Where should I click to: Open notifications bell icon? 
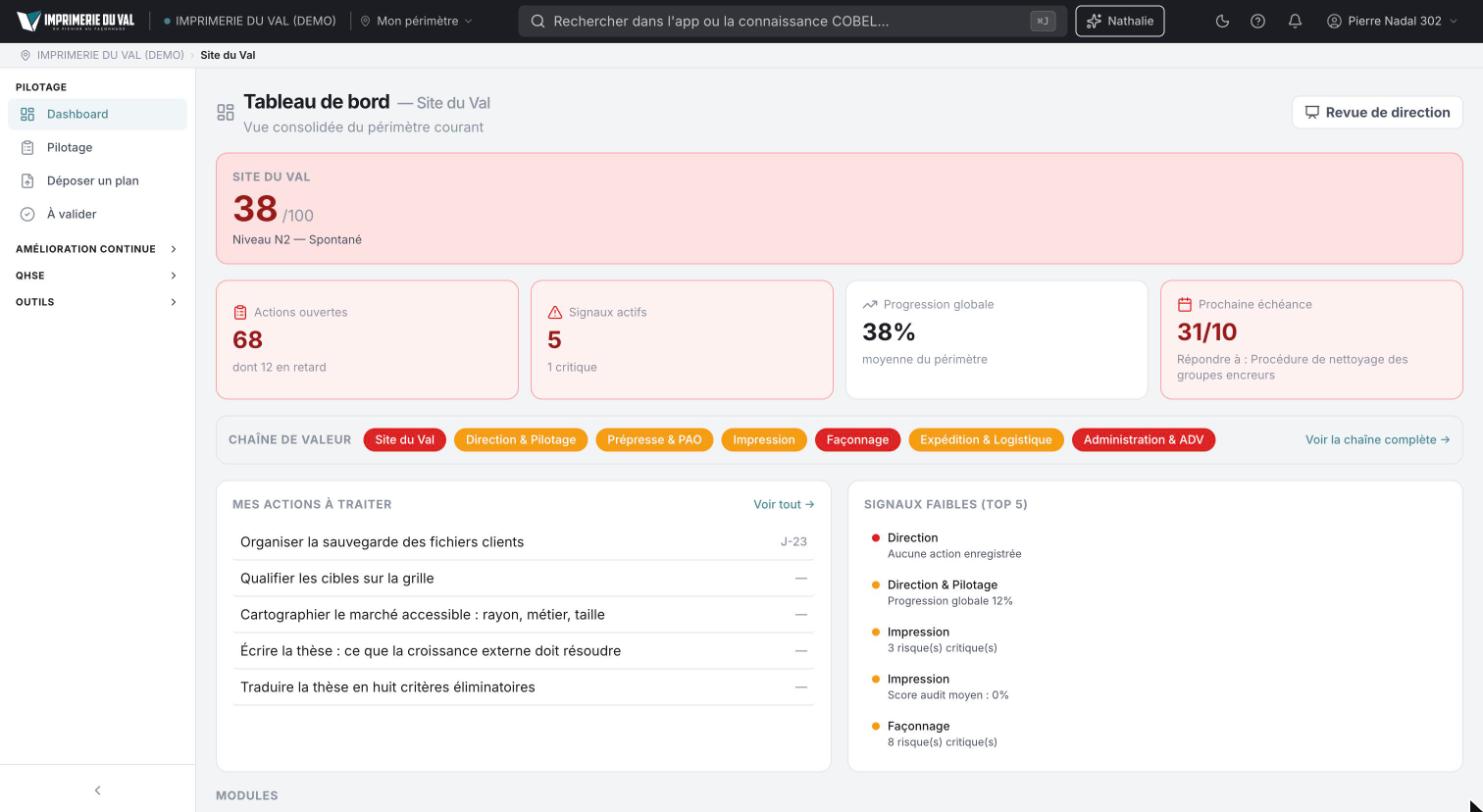pos(1295,21)
